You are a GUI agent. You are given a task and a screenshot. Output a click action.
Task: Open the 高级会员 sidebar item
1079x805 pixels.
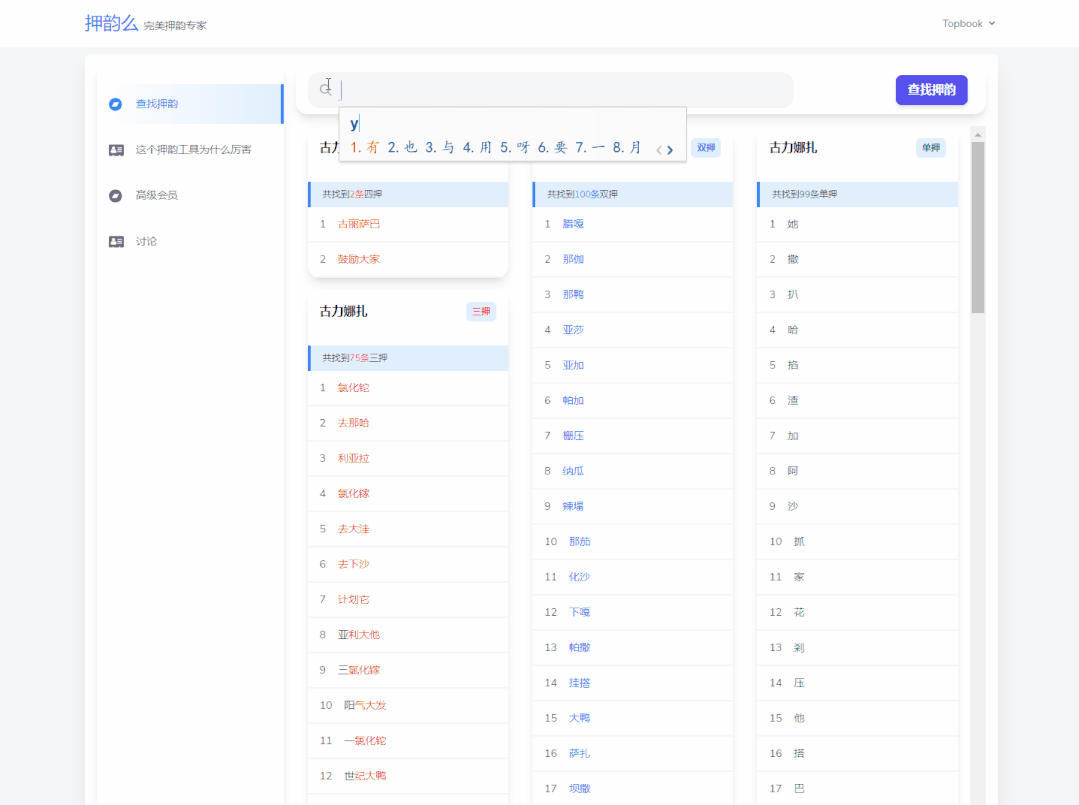[191, 195]
